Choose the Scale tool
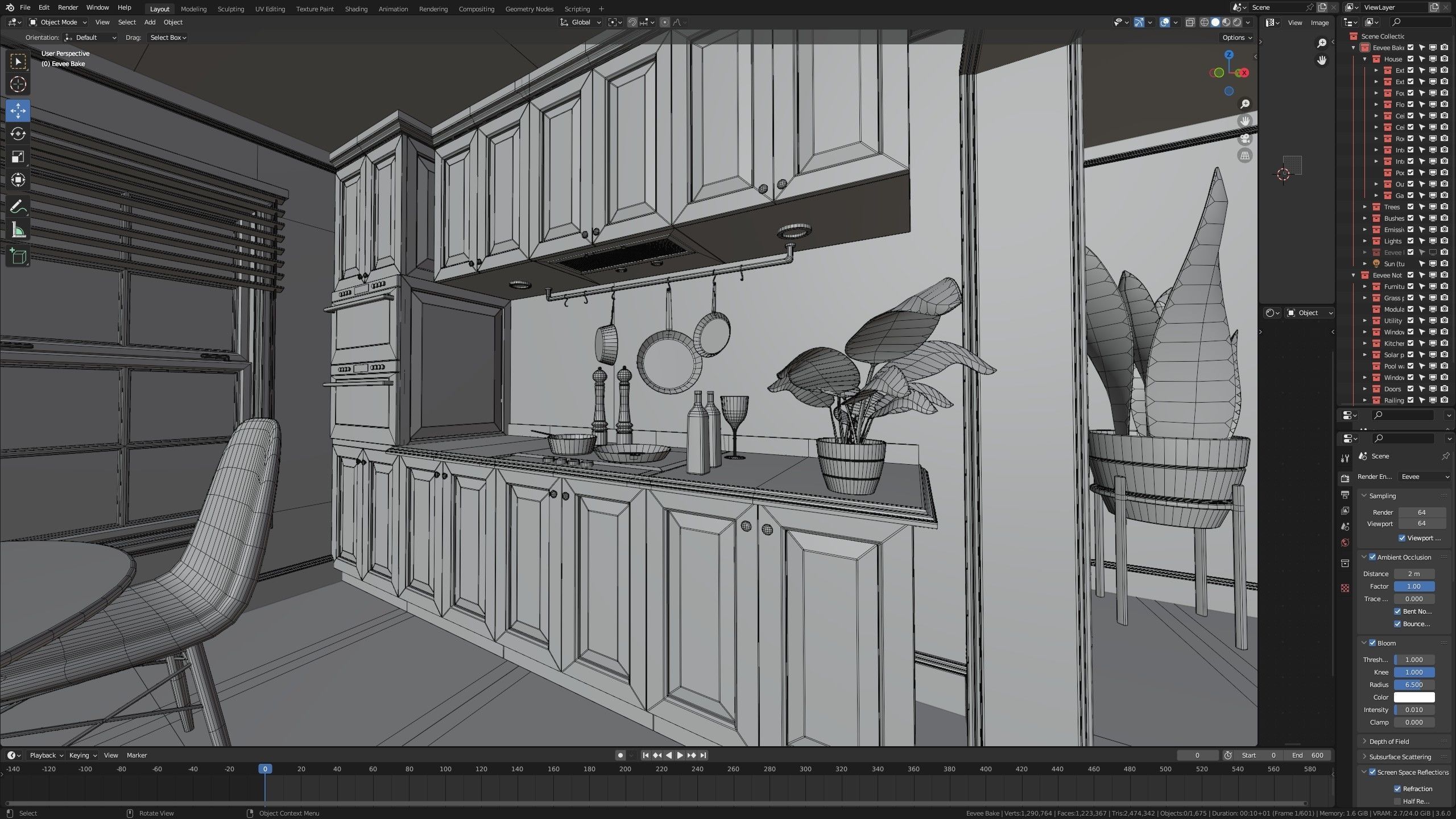Viewport: 1456px width, 819px height. click(18, 157)
